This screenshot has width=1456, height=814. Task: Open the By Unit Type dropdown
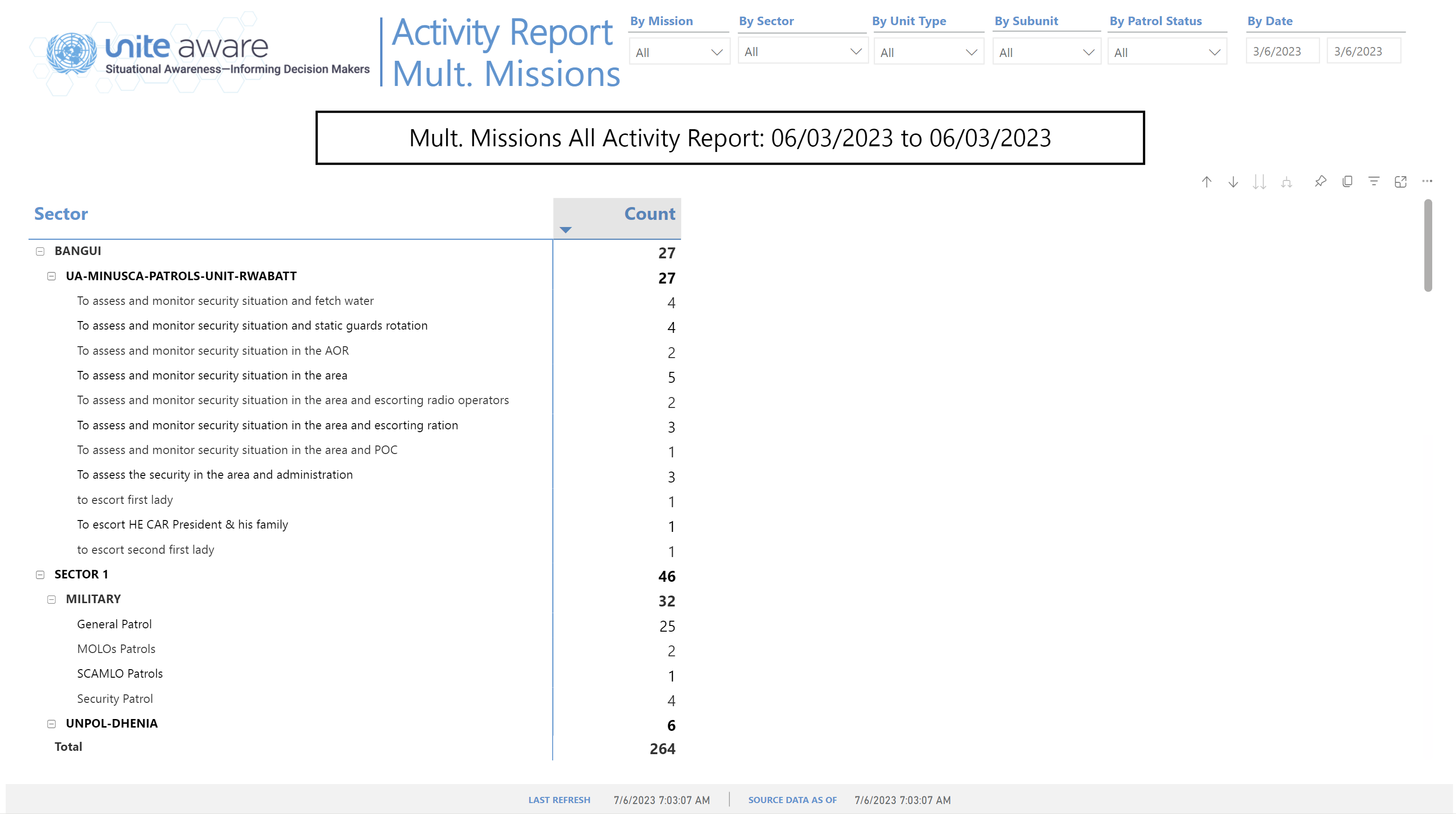click(x=929, y=52)
